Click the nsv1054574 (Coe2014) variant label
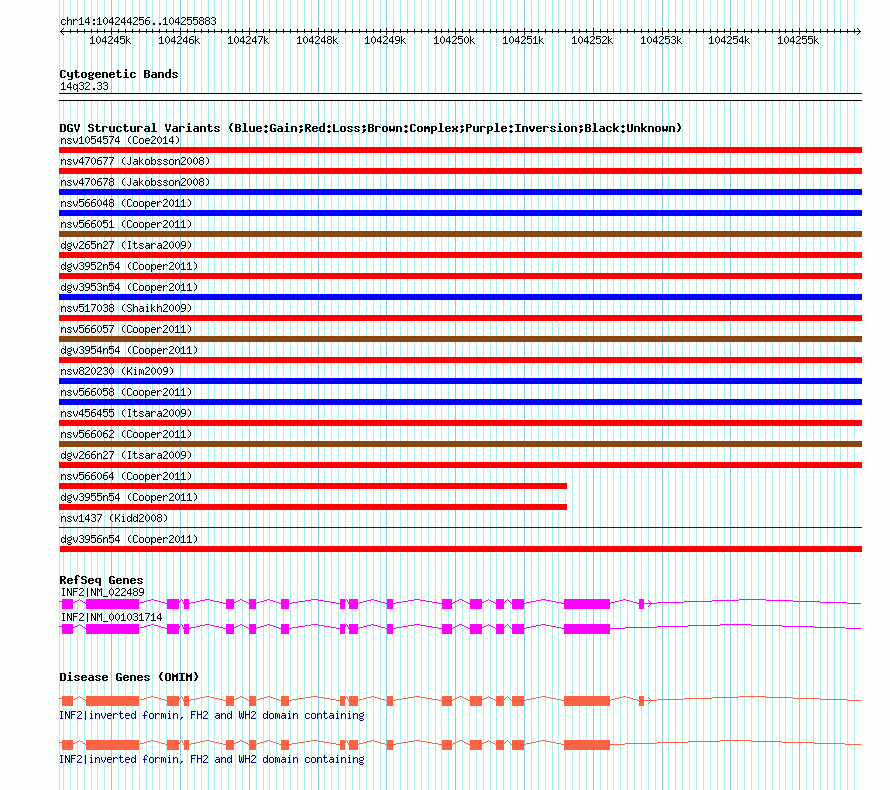The height and width of the screenshot is (790, 890). pyautogui.click(x=120, y=140)
